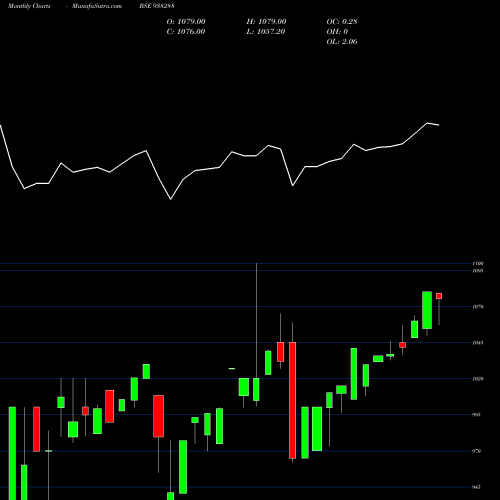Select the low value 'L: 1057.20'
Viewport: 500px width, 500px height.
coord(266,31)
